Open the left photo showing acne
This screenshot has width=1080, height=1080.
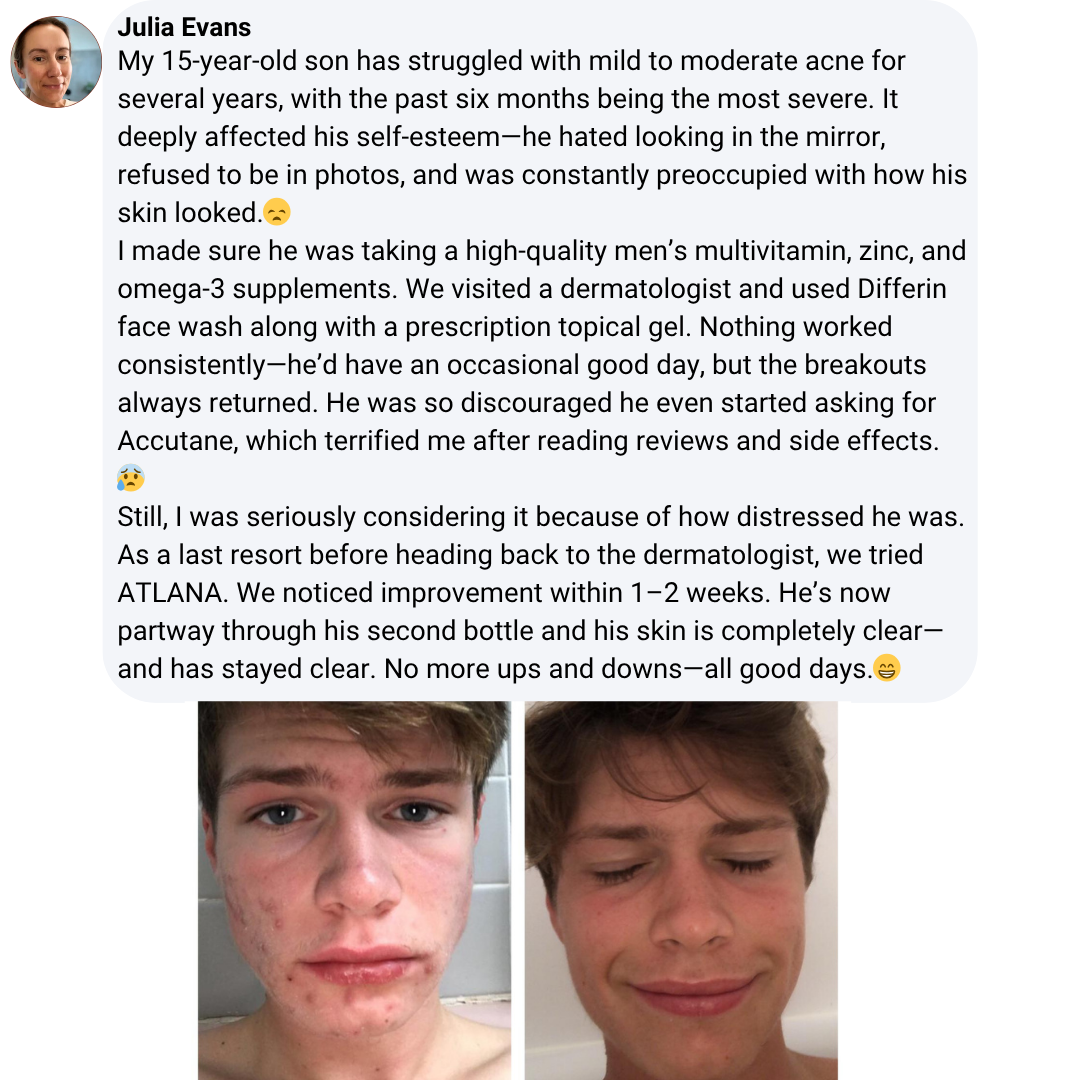[x=354, y=890]
